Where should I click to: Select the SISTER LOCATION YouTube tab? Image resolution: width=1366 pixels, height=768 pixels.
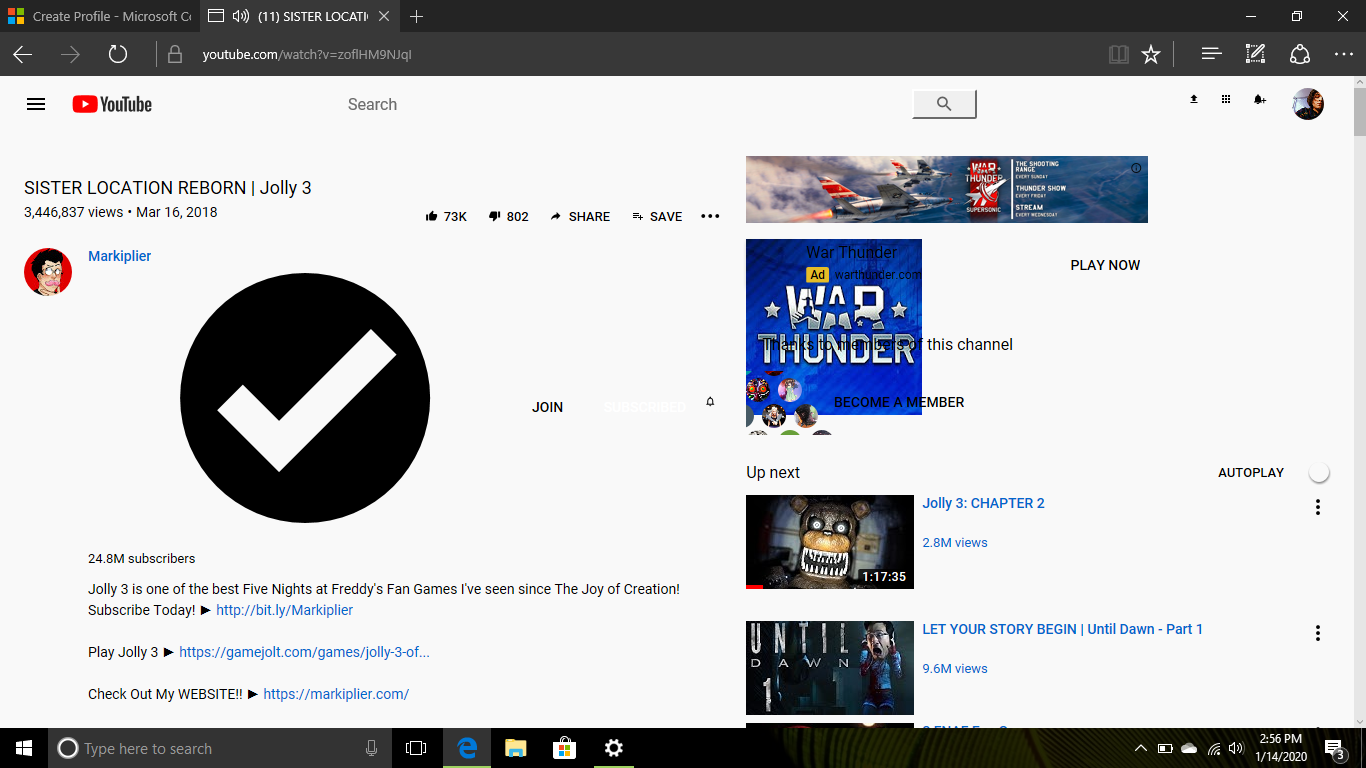300,16
